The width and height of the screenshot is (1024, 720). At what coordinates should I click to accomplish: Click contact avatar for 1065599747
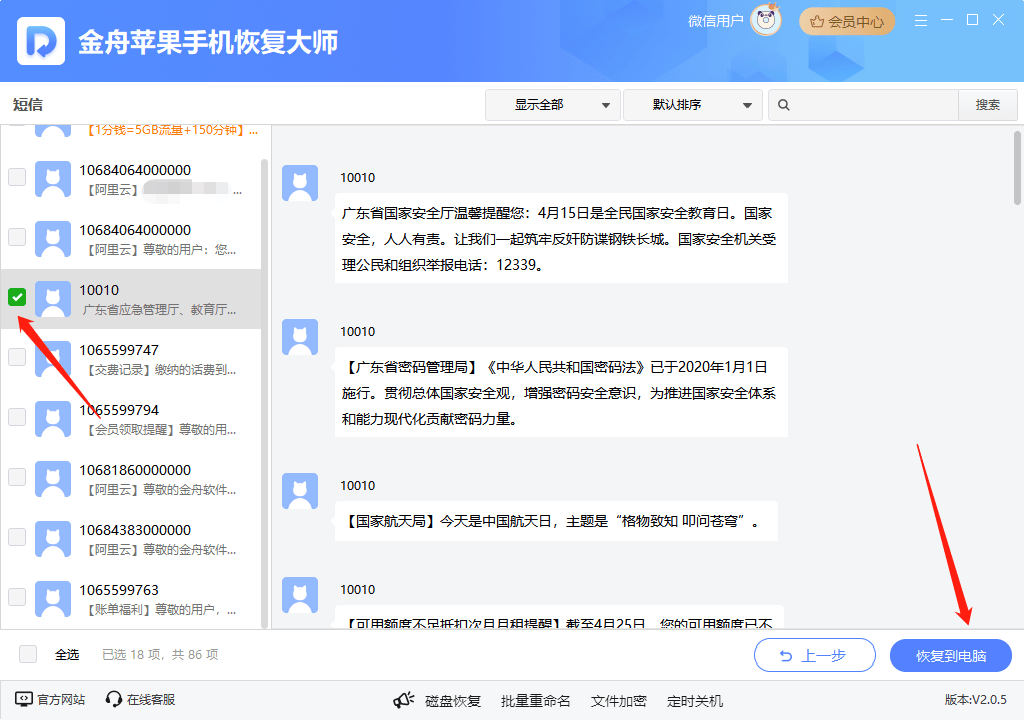[x=52, y=359]
